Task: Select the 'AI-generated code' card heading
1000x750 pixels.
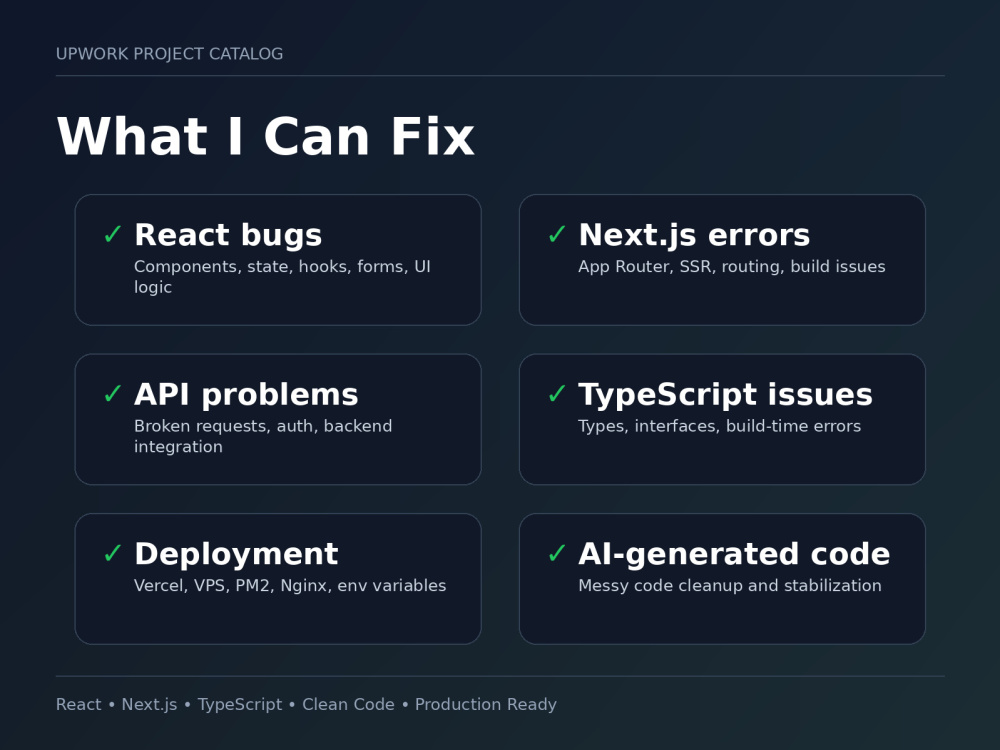Action: tap(734, 554)
